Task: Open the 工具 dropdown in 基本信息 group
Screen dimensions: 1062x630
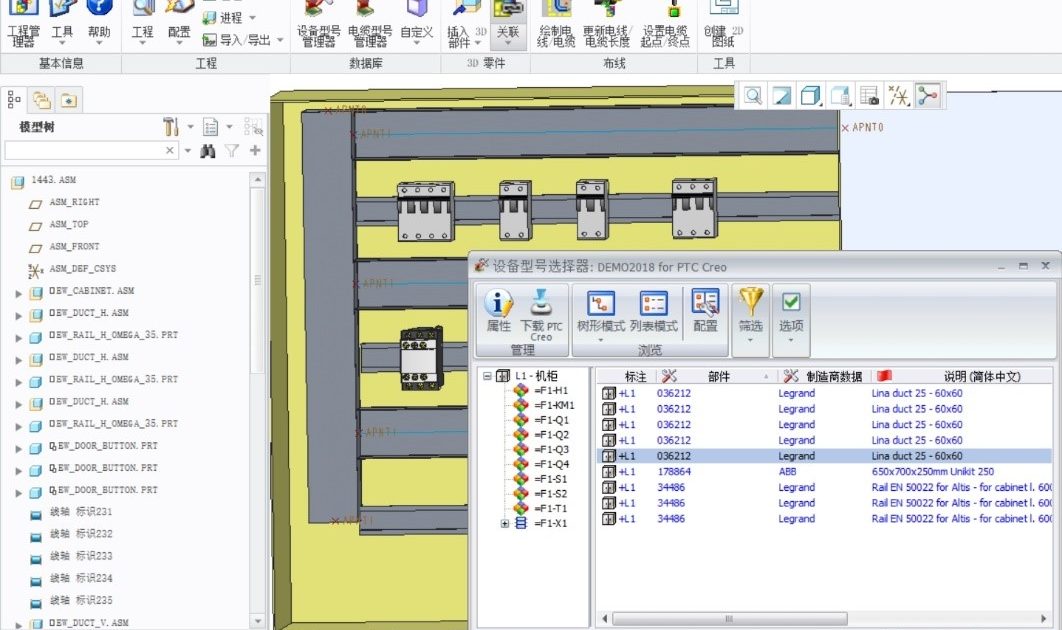Action: [x=62, y=25]
